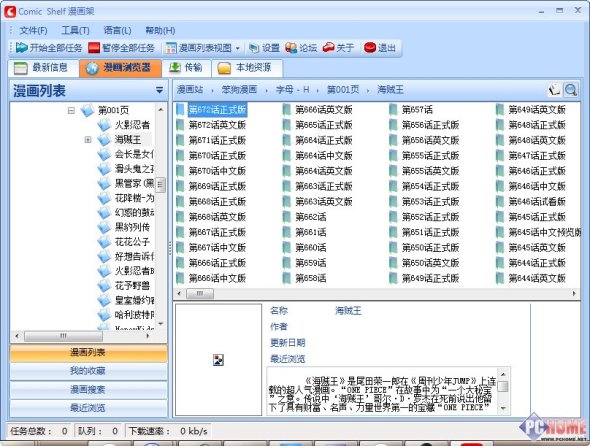Click the 我的收藏 sidebar button

click(x=88, y=371)
